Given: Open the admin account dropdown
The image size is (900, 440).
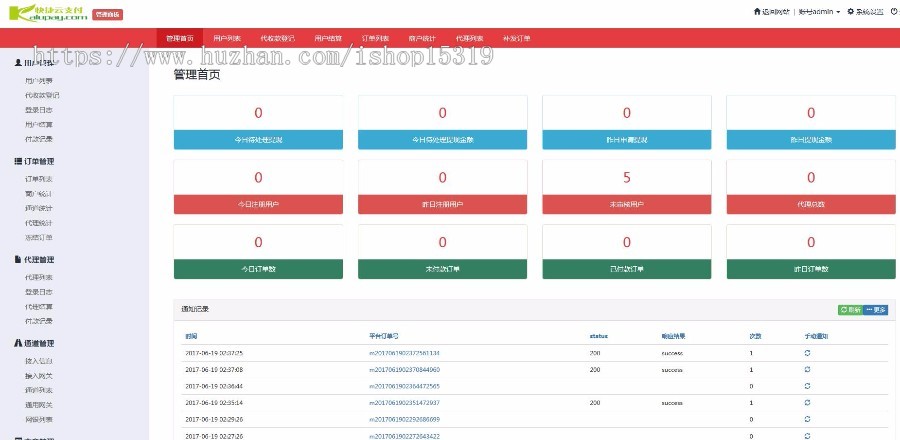Looking at the screenshot, I should coord(818,12).
